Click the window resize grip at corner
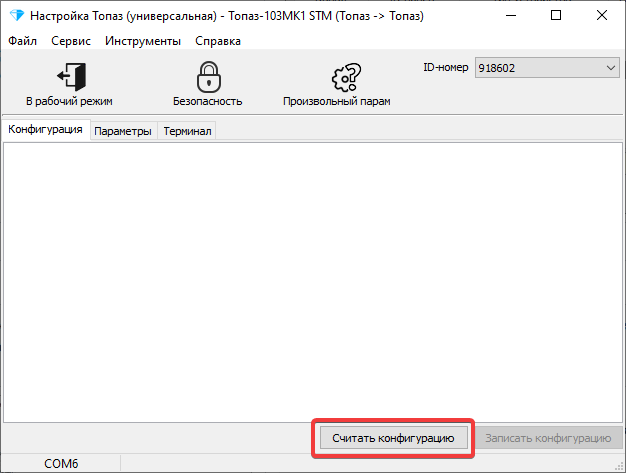Viewport: 626px width, 473px height. point(619,467)
